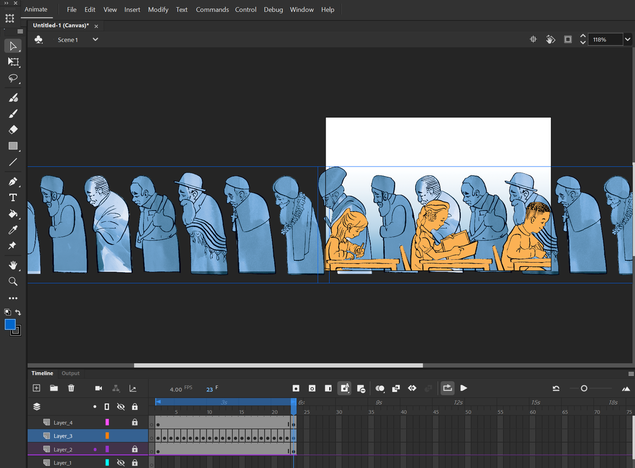Click the insert frame icon
The height and width of the screenshot is (468, 635).
point(328,388)
